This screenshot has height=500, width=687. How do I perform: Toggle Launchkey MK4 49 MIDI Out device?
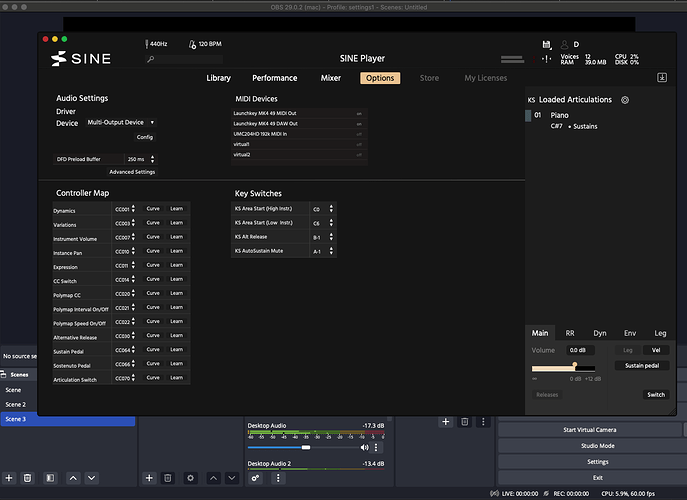[359, 113]
